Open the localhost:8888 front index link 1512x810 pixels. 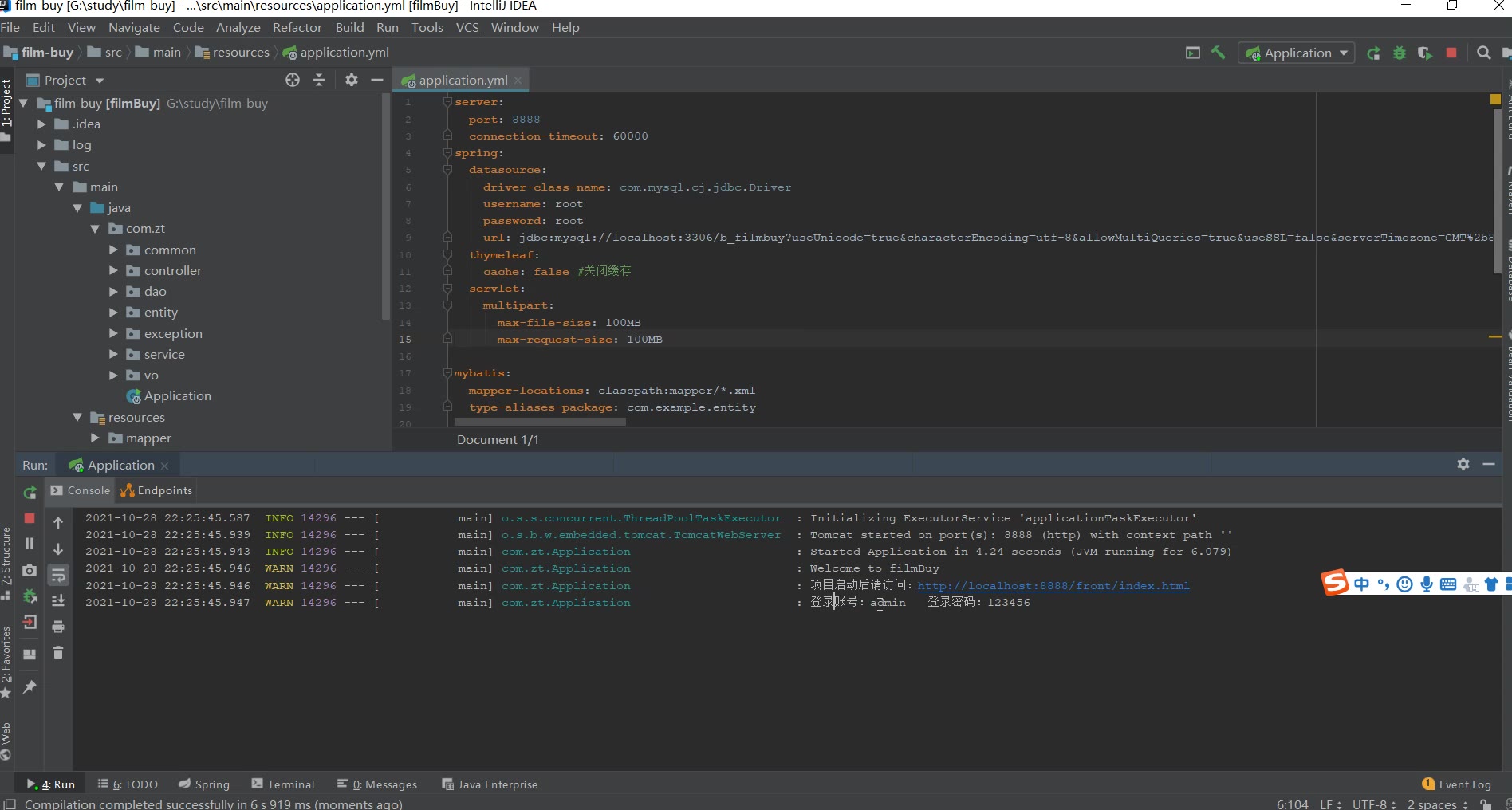pos(1053,586)
